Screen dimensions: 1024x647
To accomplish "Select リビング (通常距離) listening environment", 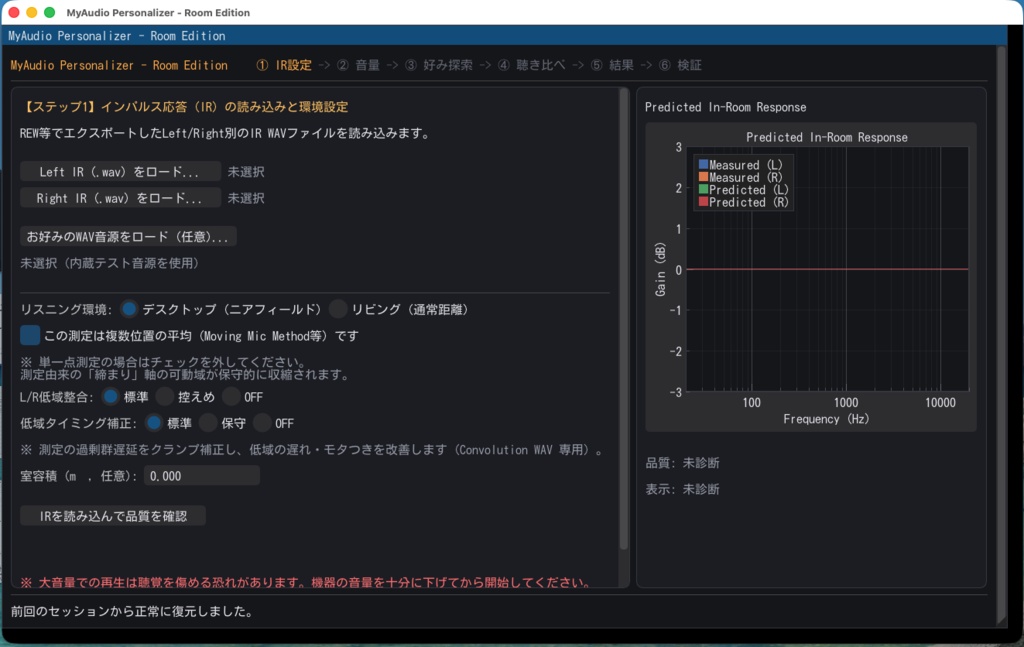I will [338, 309].
